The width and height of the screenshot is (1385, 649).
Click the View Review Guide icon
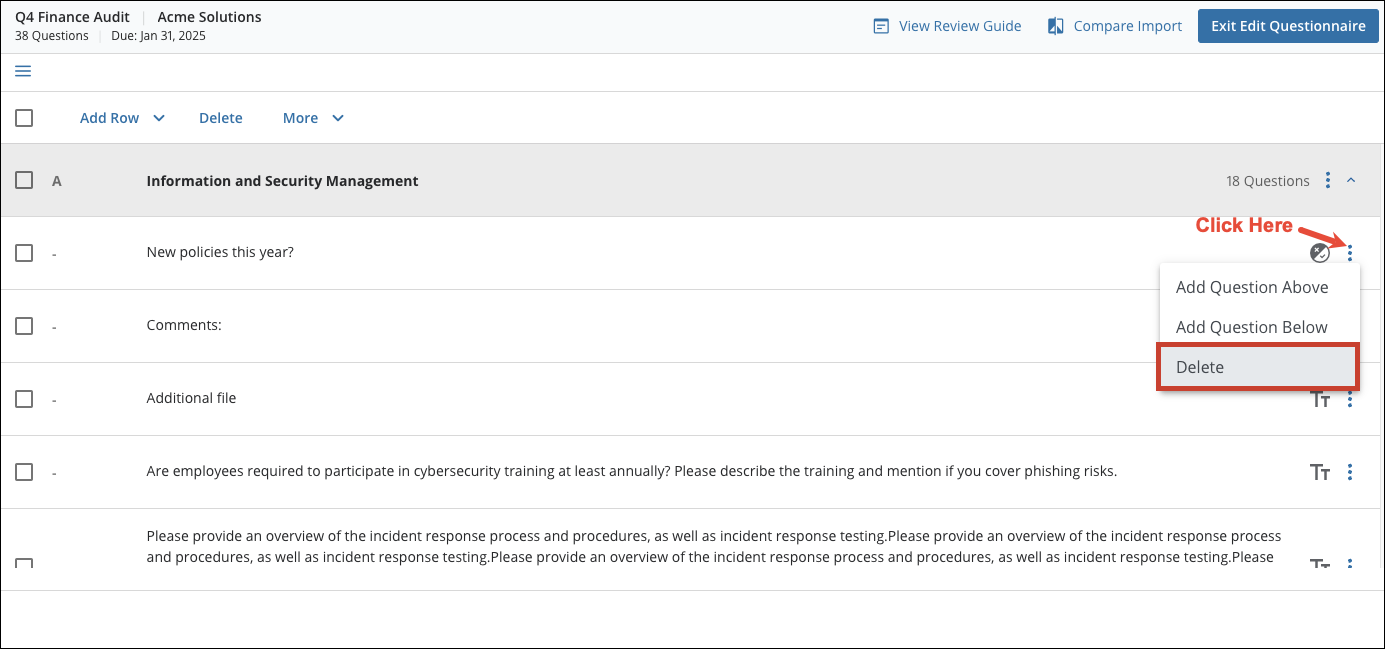[881, 26]
